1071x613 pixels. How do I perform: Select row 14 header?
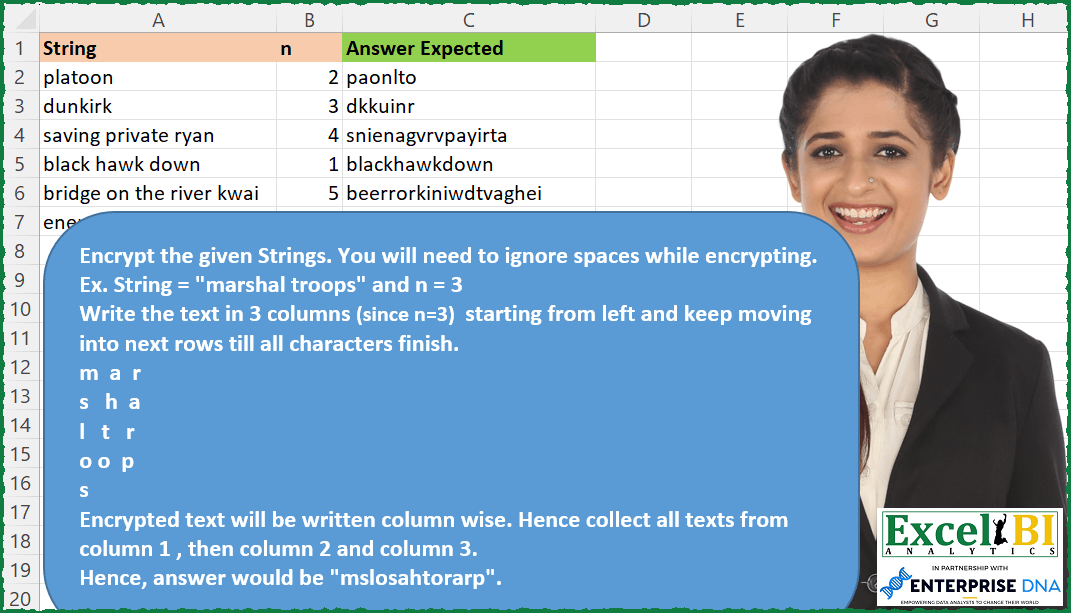click(x=20, y=425)
